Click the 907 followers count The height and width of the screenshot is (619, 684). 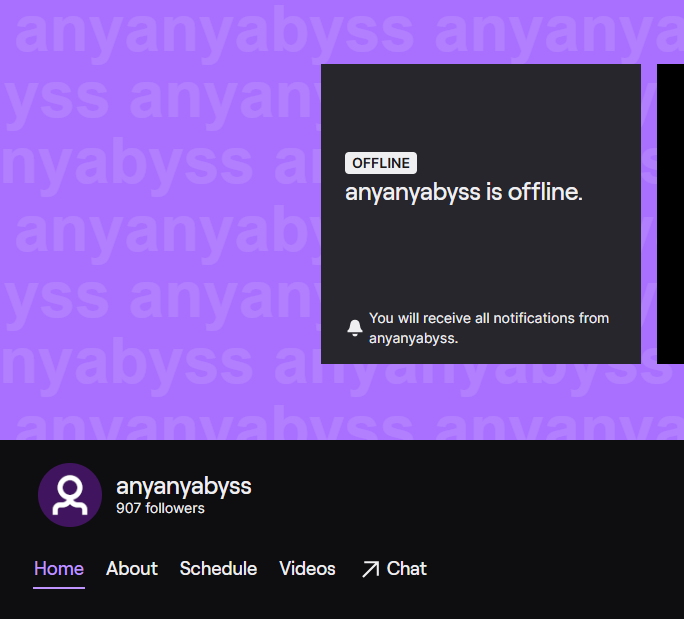160,508
